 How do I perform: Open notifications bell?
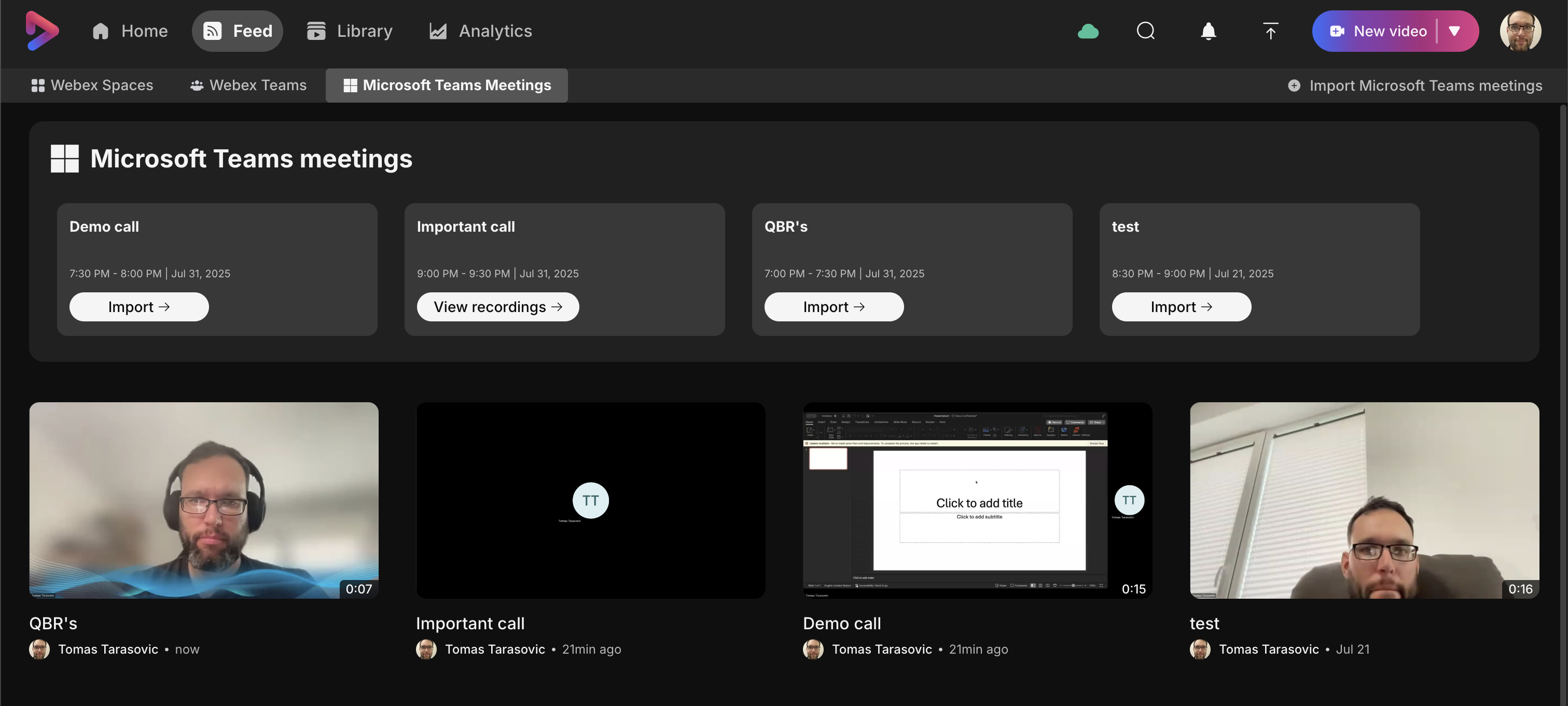click(1208, 31)
